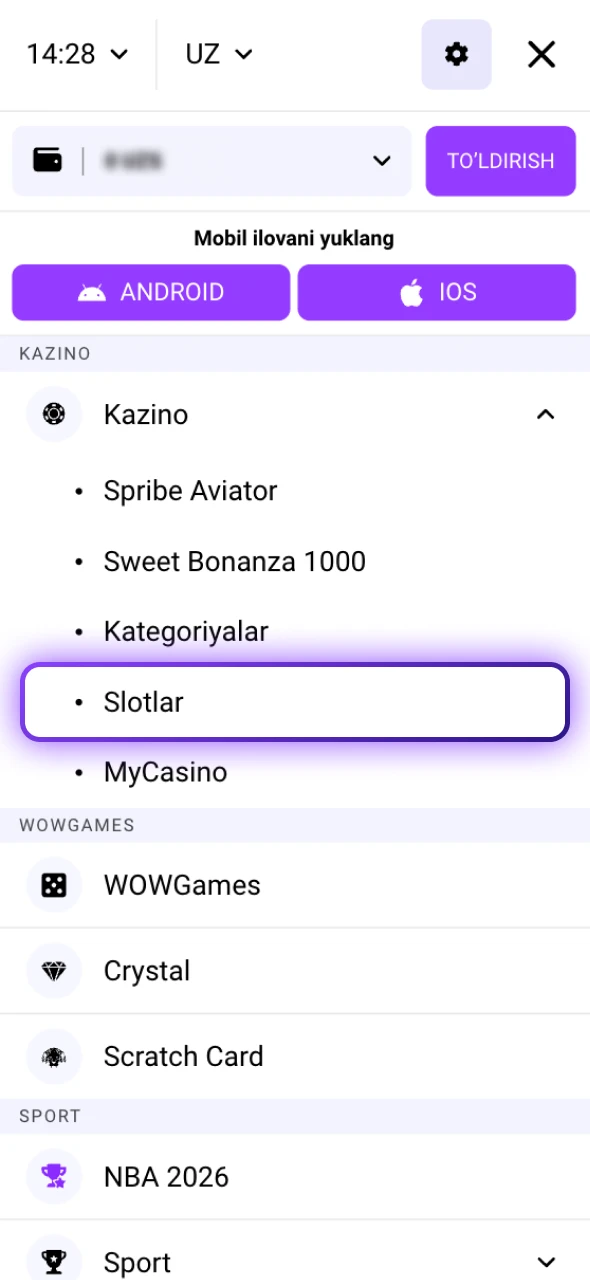Choose Sweet Bonanza 1000
Image resolution: width=590 pixels, height=1280 pixels.
[x=234, y=561]
